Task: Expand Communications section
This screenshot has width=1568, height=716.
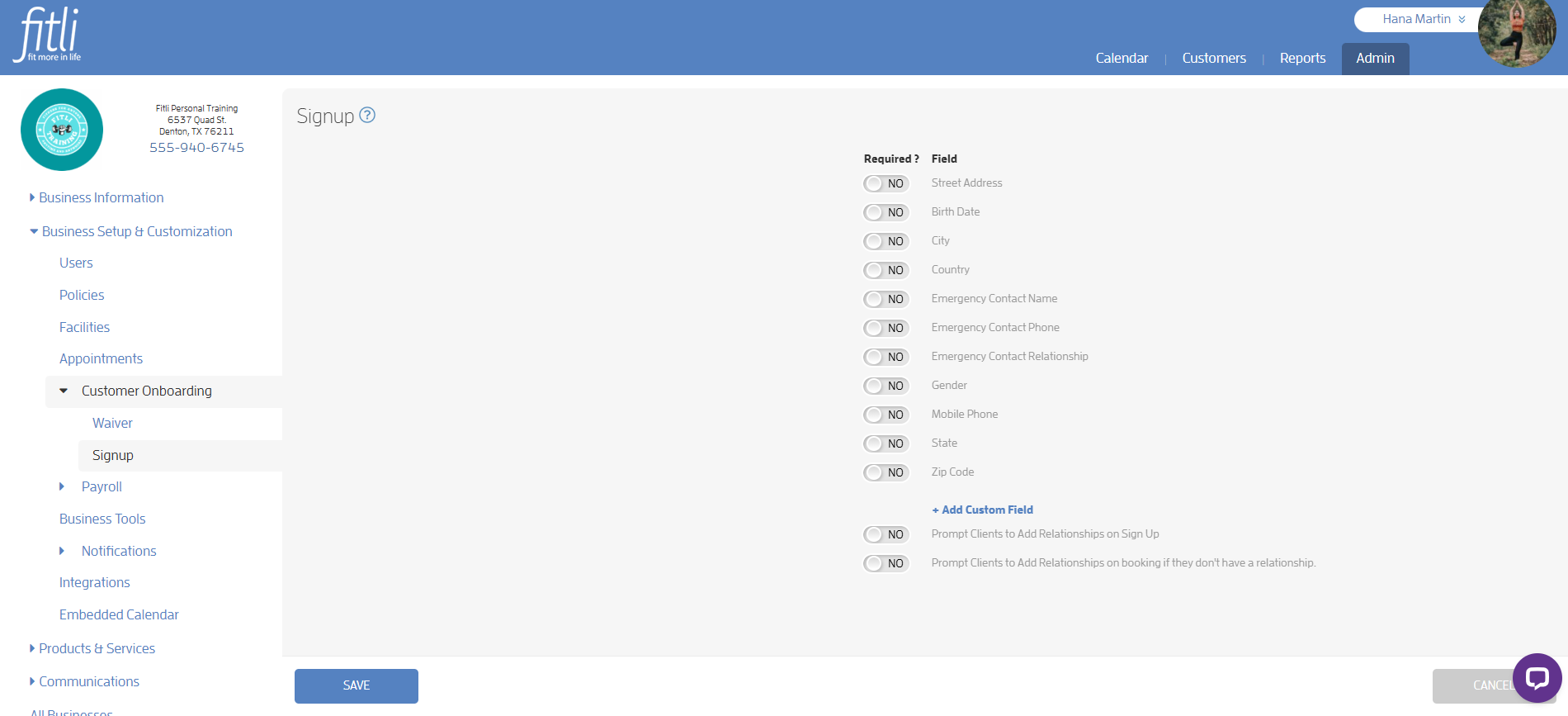Action: pos(84,681)
